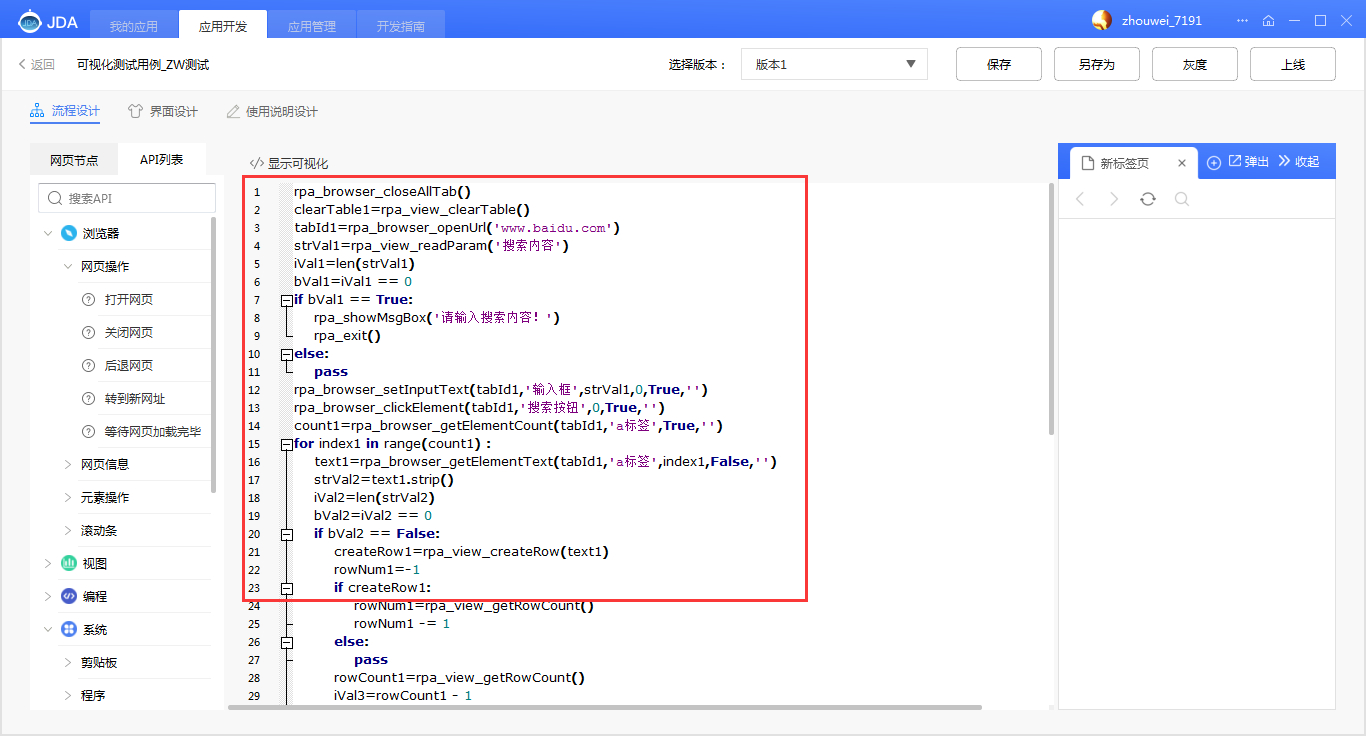Click the back arrow 返回
Viewport: 1366px width, 736px height.
[23, 64]
